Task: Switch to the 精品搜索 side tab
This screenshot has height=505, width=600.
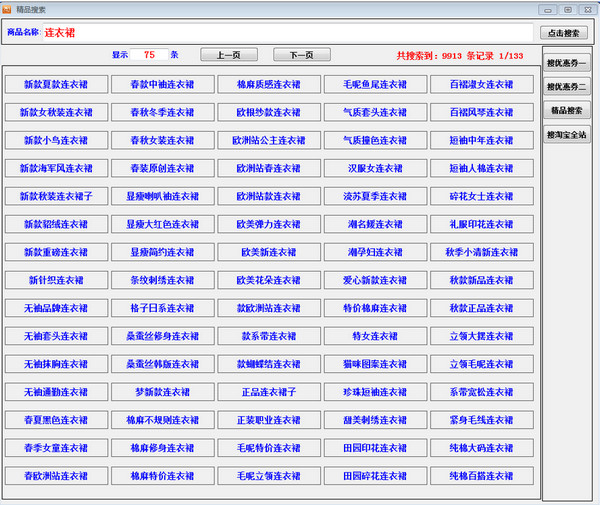Action: point(567,110)
